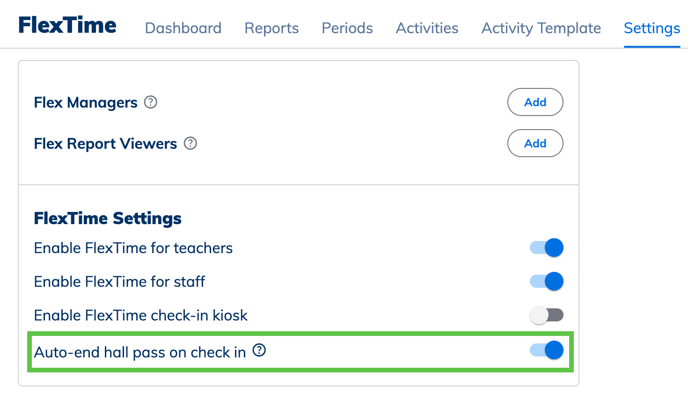Viewport: 688px width, 393px height.
Task: Enable the FlexTime check-in kiosk toggle
Action: pyautogui.click(x=546, y=315)
